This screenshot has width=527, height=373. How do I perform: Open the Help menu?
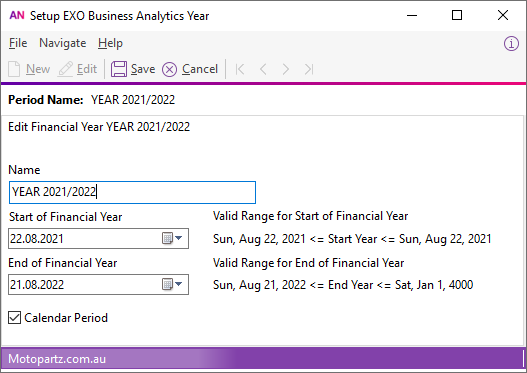tap(110, 43)
